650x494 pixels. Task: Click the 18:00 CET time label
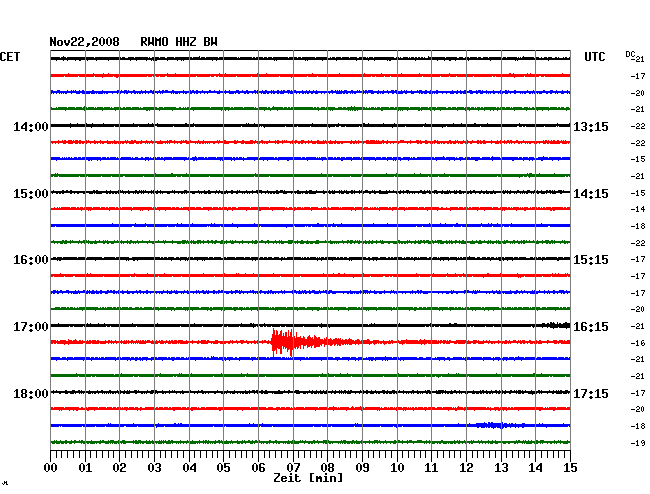point(31,393)
